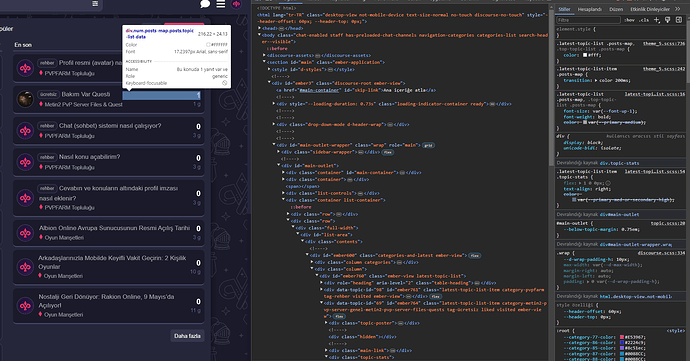
Task: Expand the list-controls div node
Action: pyautogui.click(x=283, y=193)
